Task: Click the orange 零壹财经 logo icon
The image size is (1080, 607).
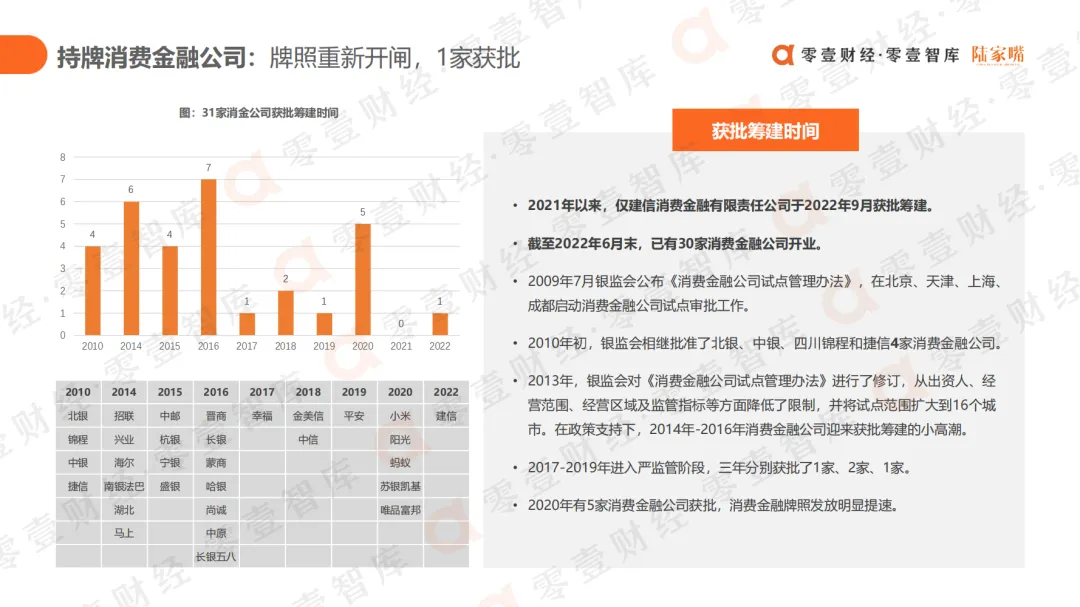Action: (x=782, y=54)
